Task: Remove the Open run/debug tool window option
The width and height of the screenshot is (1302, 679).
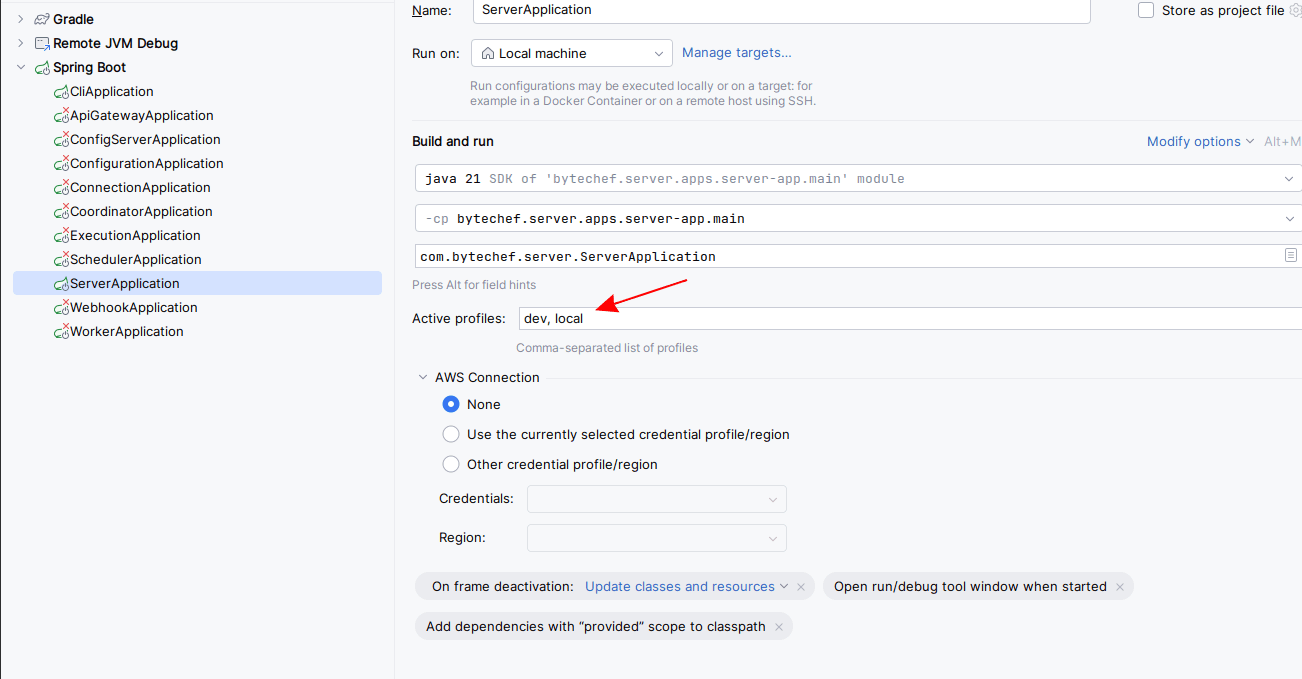Action: 1119,586
